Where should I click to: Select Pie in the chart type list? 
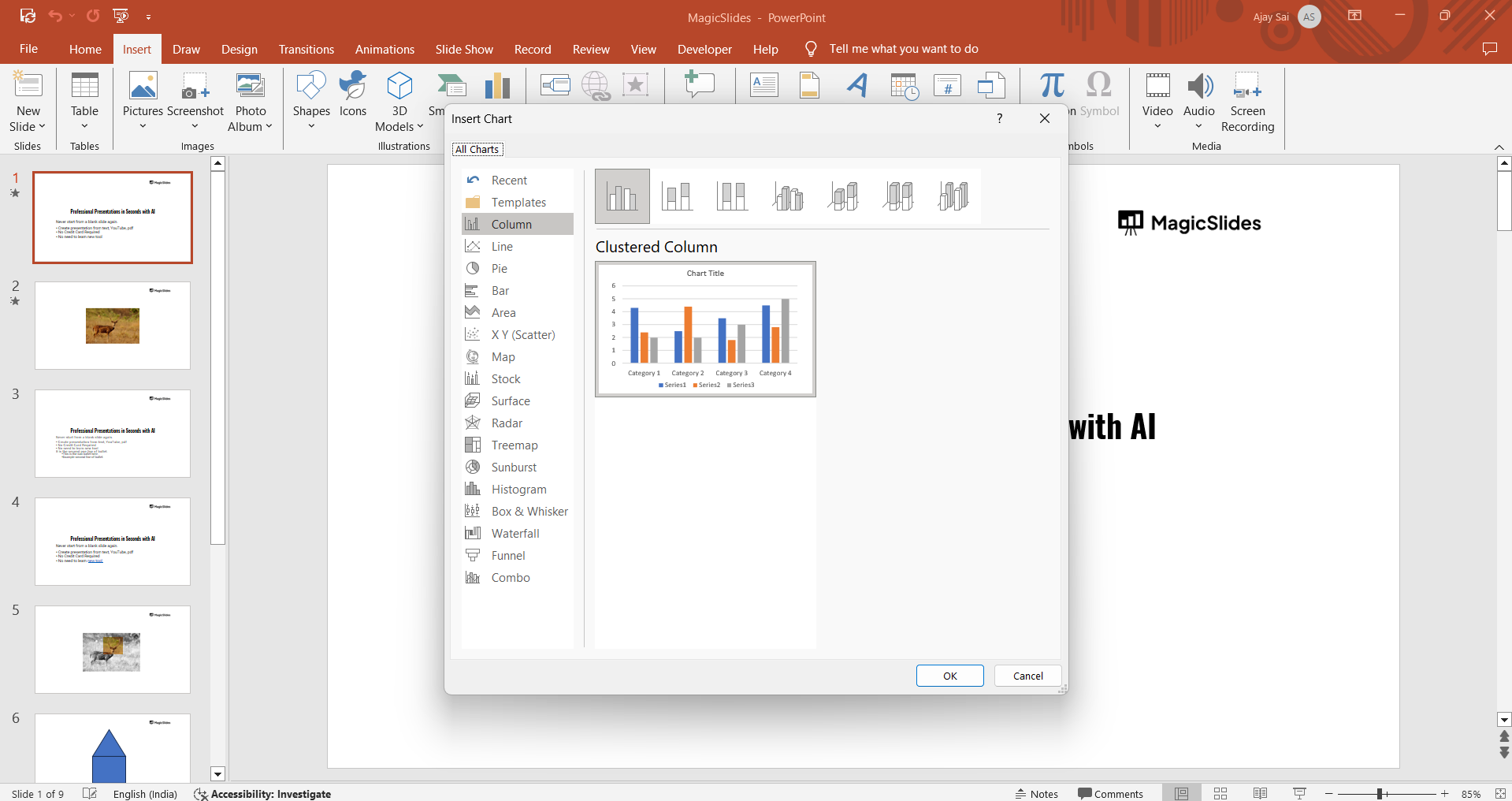[499, 269]
